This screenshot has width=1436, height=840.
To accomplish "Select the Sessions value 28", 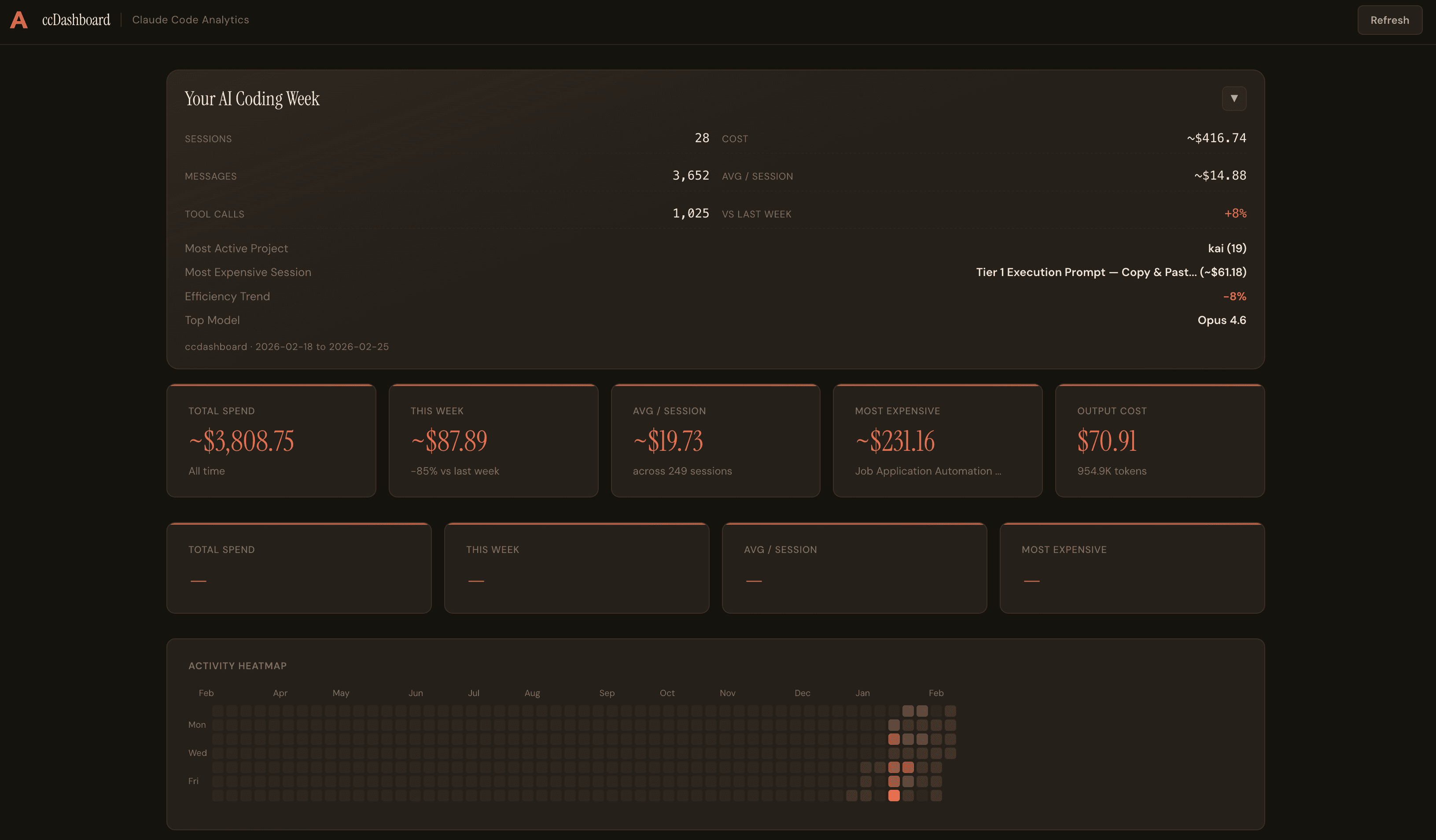I will pos(701,138).
